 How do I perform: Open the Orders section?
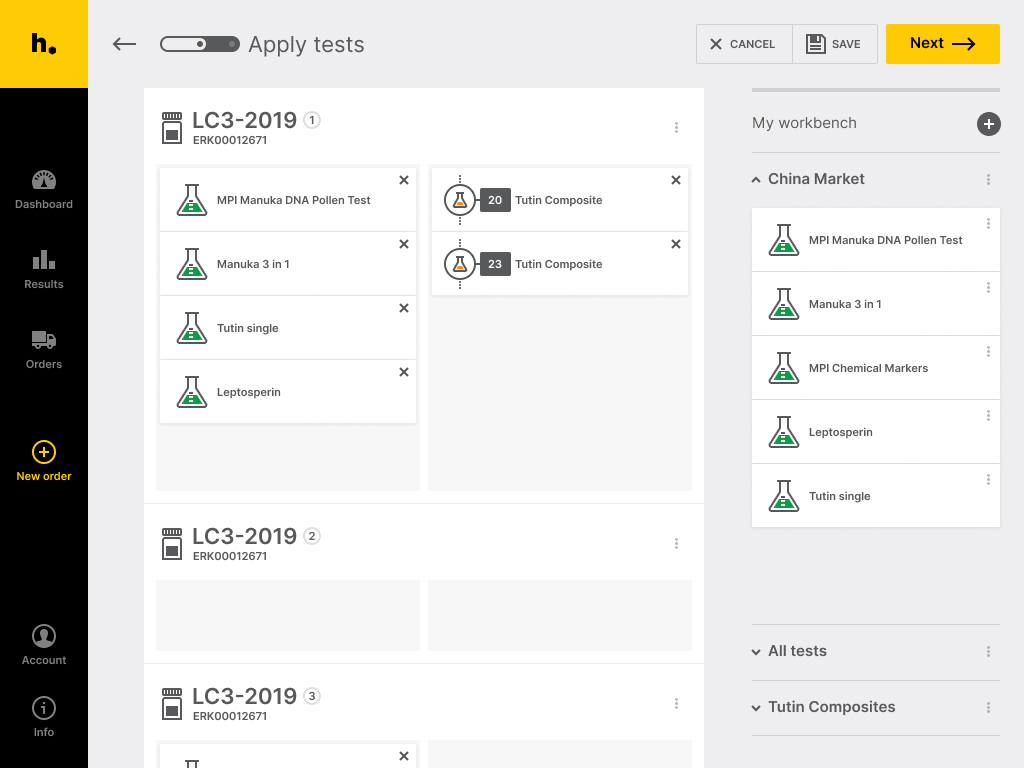pyautogui.click(x=44, y=350)
